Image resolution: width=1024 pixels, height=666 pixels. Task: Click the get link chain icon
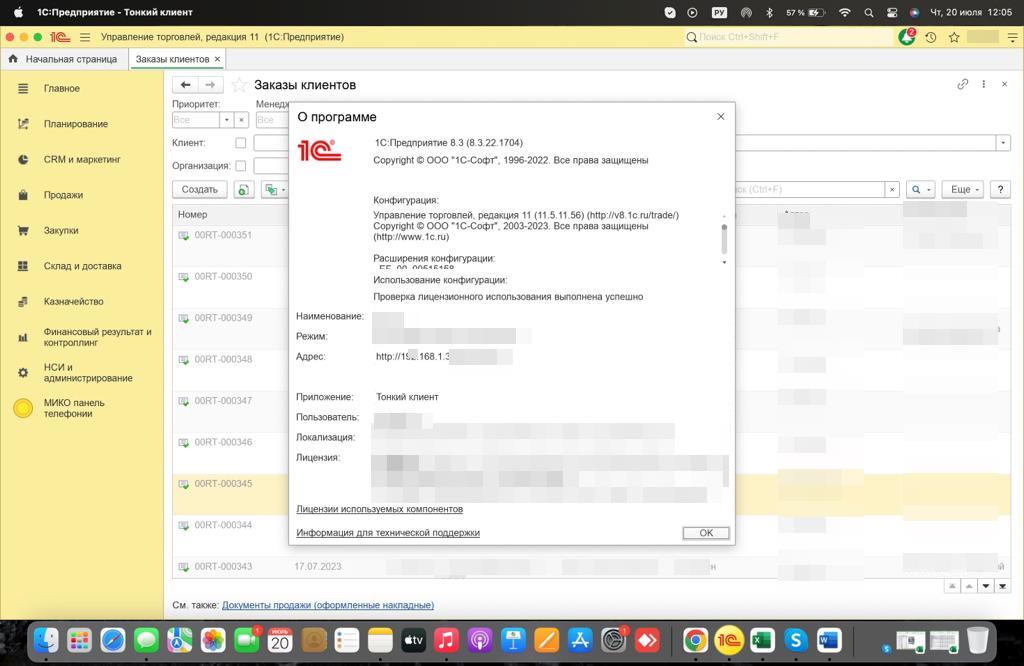[x=962, y=84]
